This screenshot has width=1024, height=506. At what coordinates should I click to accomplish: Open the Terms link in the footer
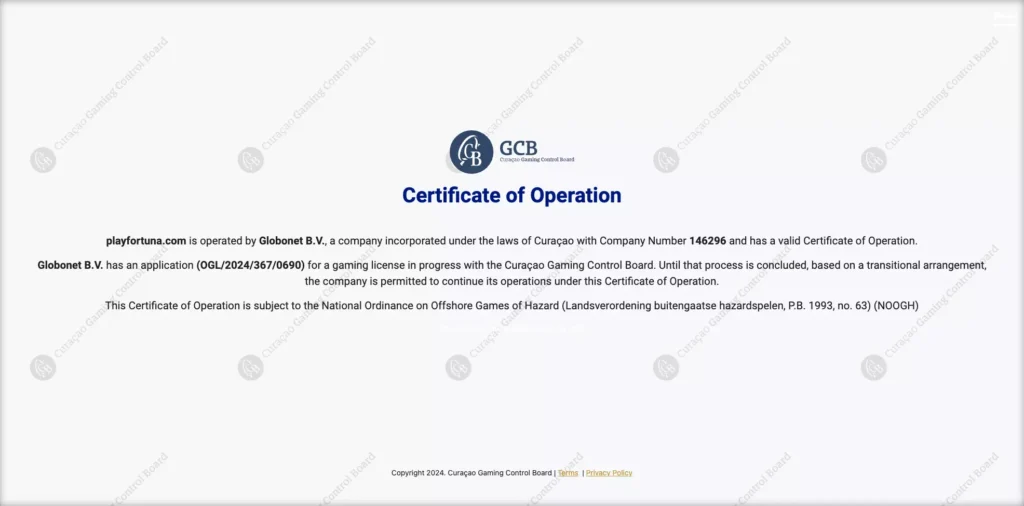(x=568, y=473)
